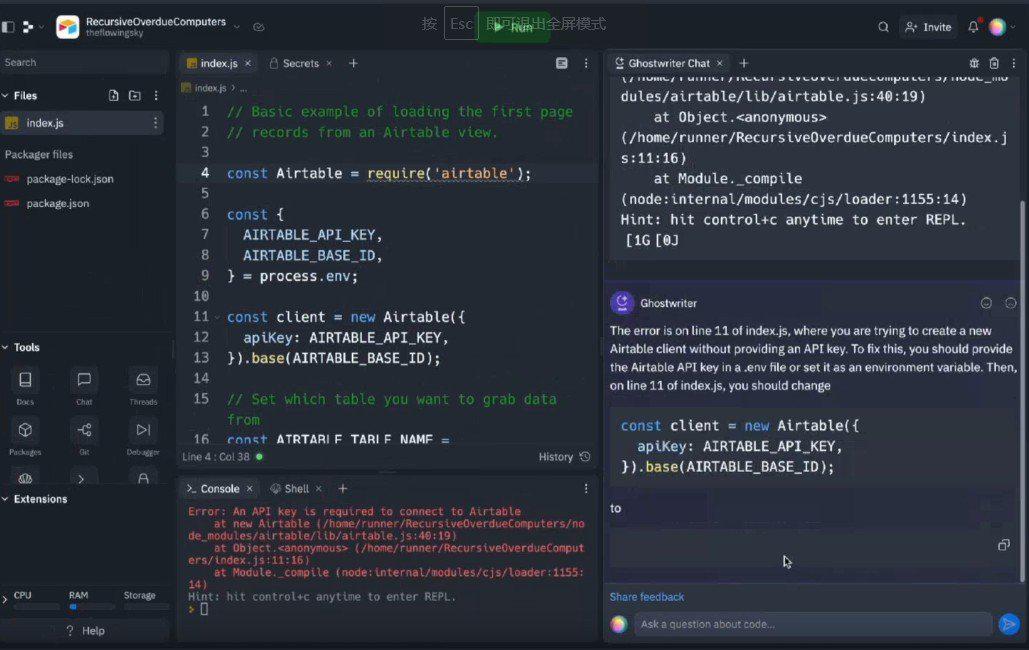Click the index.js breadcrumb
Image resolution: width=1029 pixels, height=650 pixels.
(210, 88)
